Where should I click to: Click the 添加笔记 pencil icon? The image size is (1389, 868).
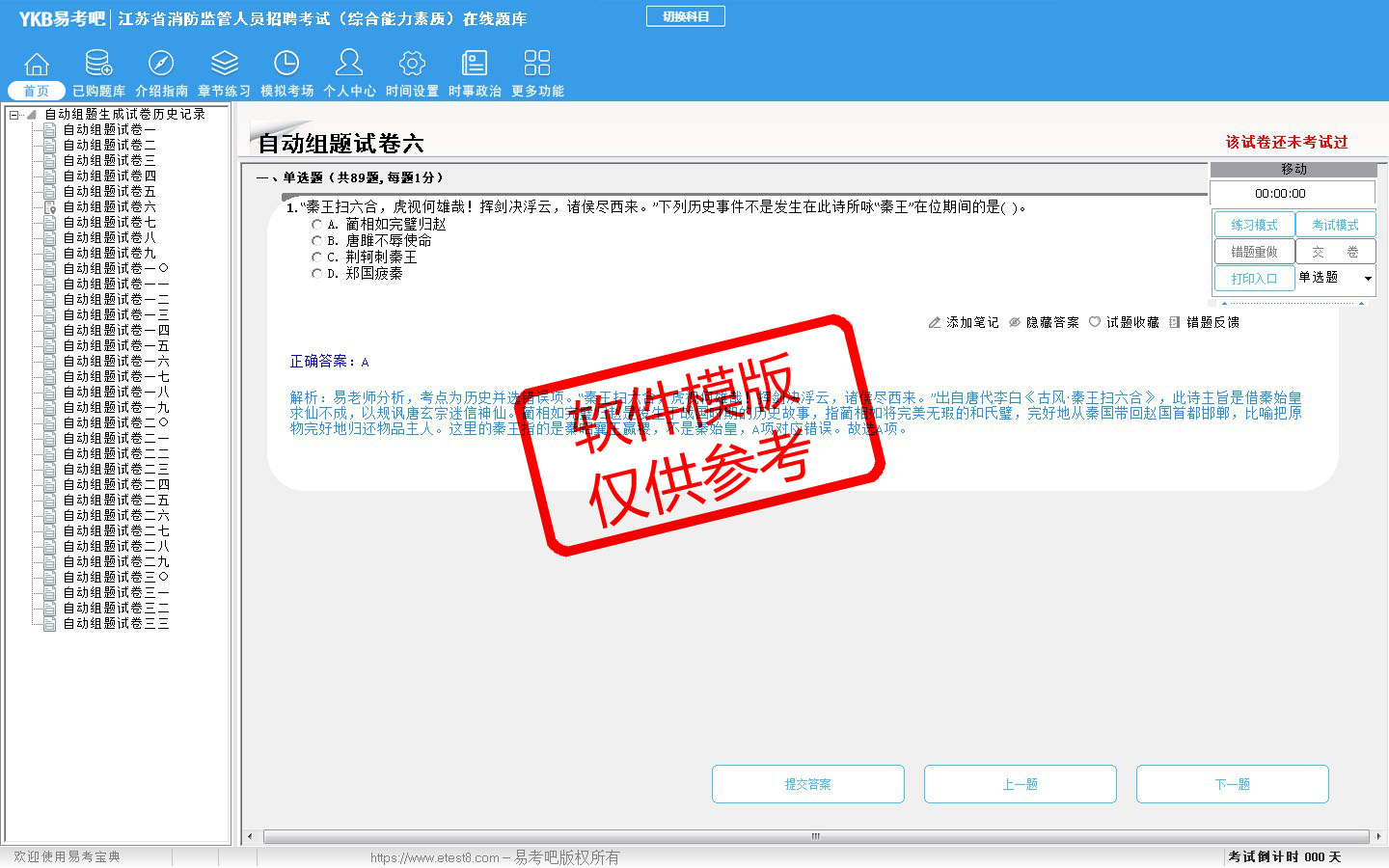coord(934,322)
